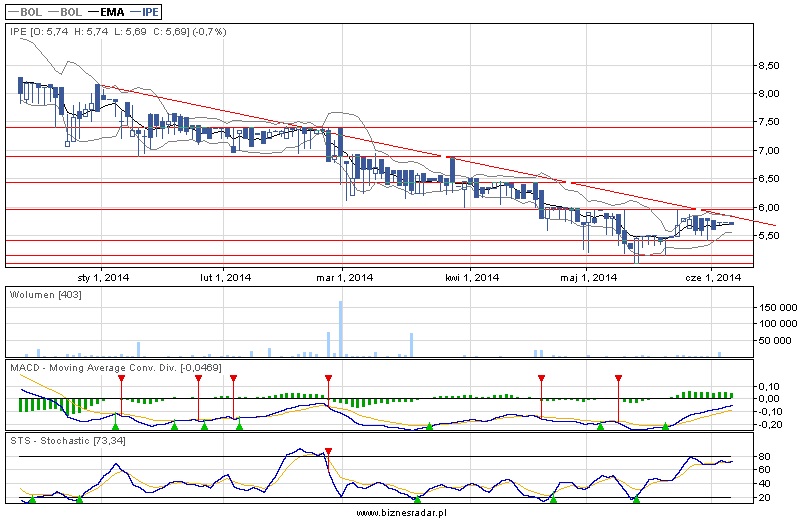Image resolution: width=800 pixels, height=520 pixels.
Task: Click the maj 1, 2014 date label
Action: pos(589,278)
